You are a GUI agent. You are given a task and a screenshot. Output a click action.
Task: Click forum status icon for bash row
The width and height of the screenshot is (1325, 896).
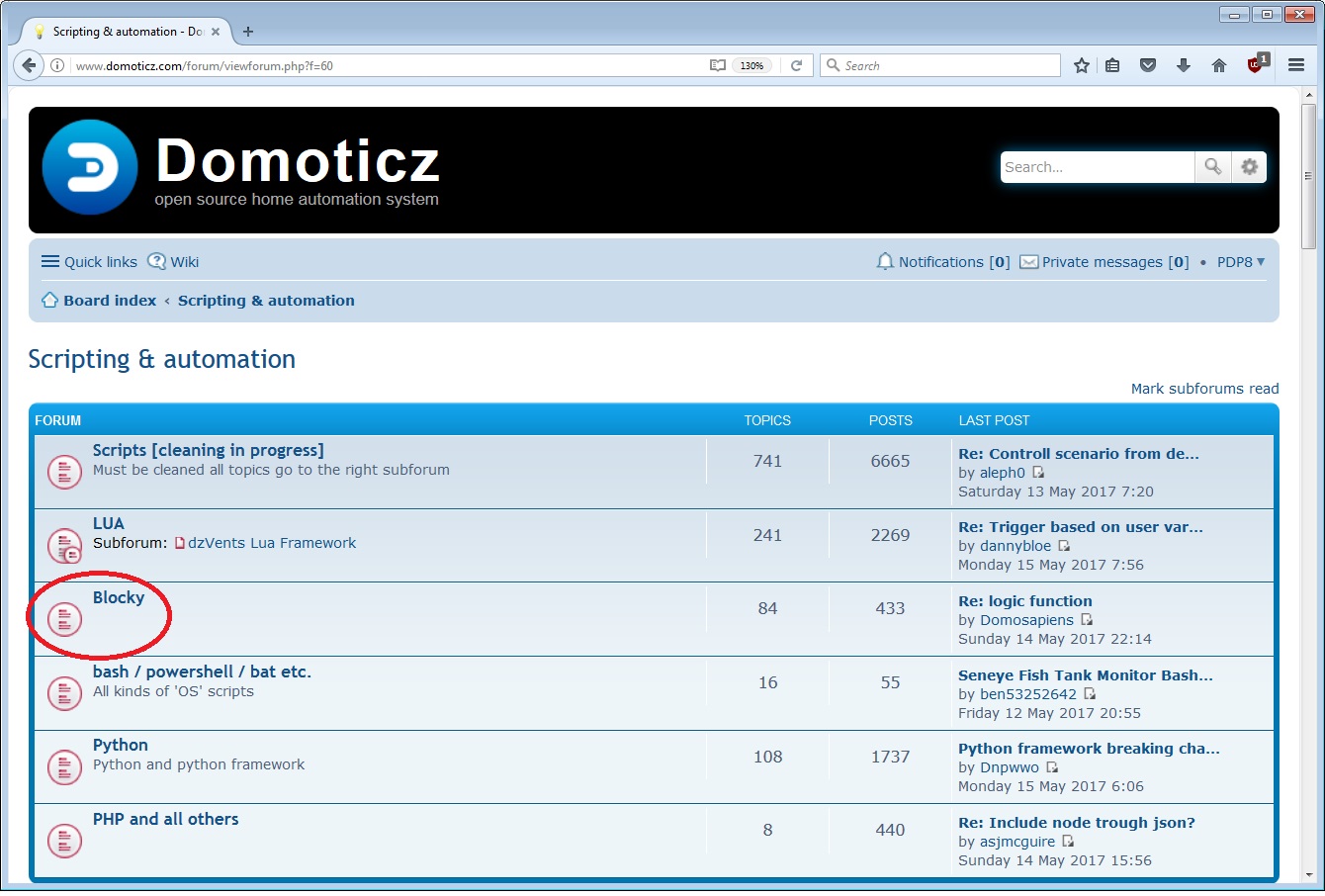pyautogui.click(x=64, y=693)
